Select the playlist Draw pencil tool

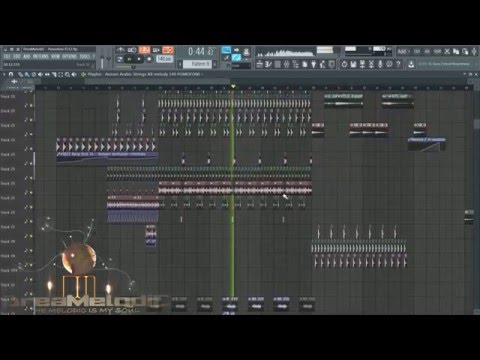[x=21, y=74]
